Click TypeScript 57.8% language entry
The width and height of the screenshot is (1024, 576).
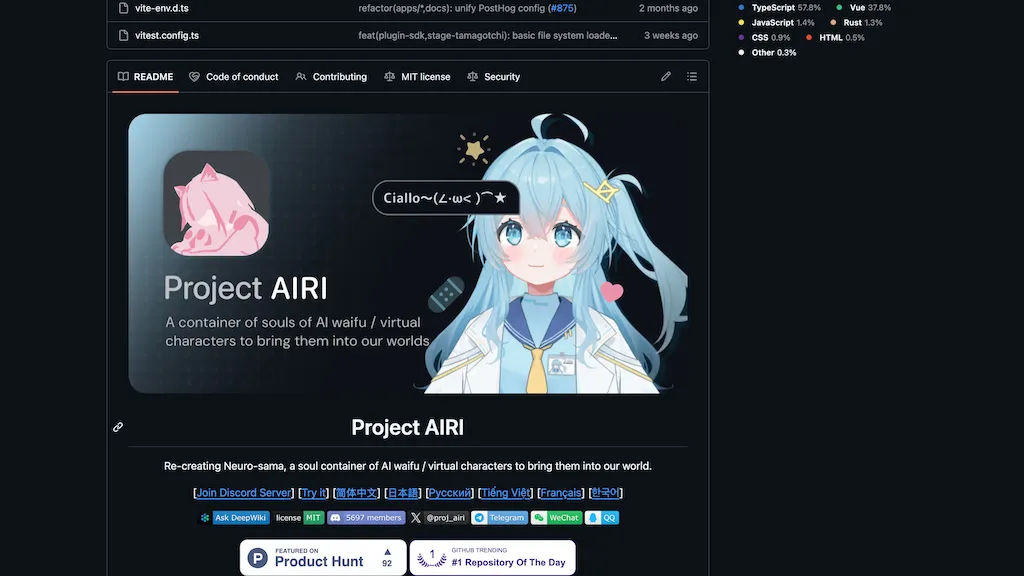pyautogui.click(x=779, y=8)
